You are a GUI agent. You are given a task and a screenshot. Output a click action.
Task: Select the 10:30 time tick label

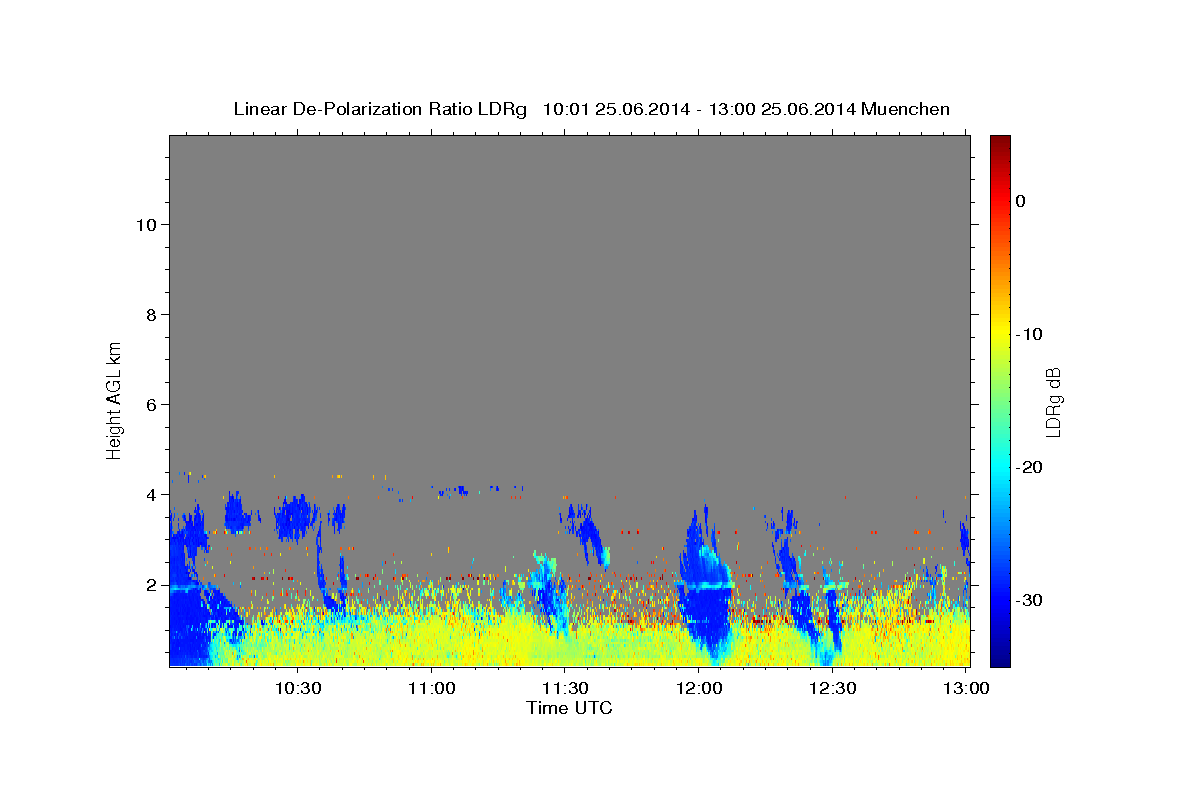point(298,688)
